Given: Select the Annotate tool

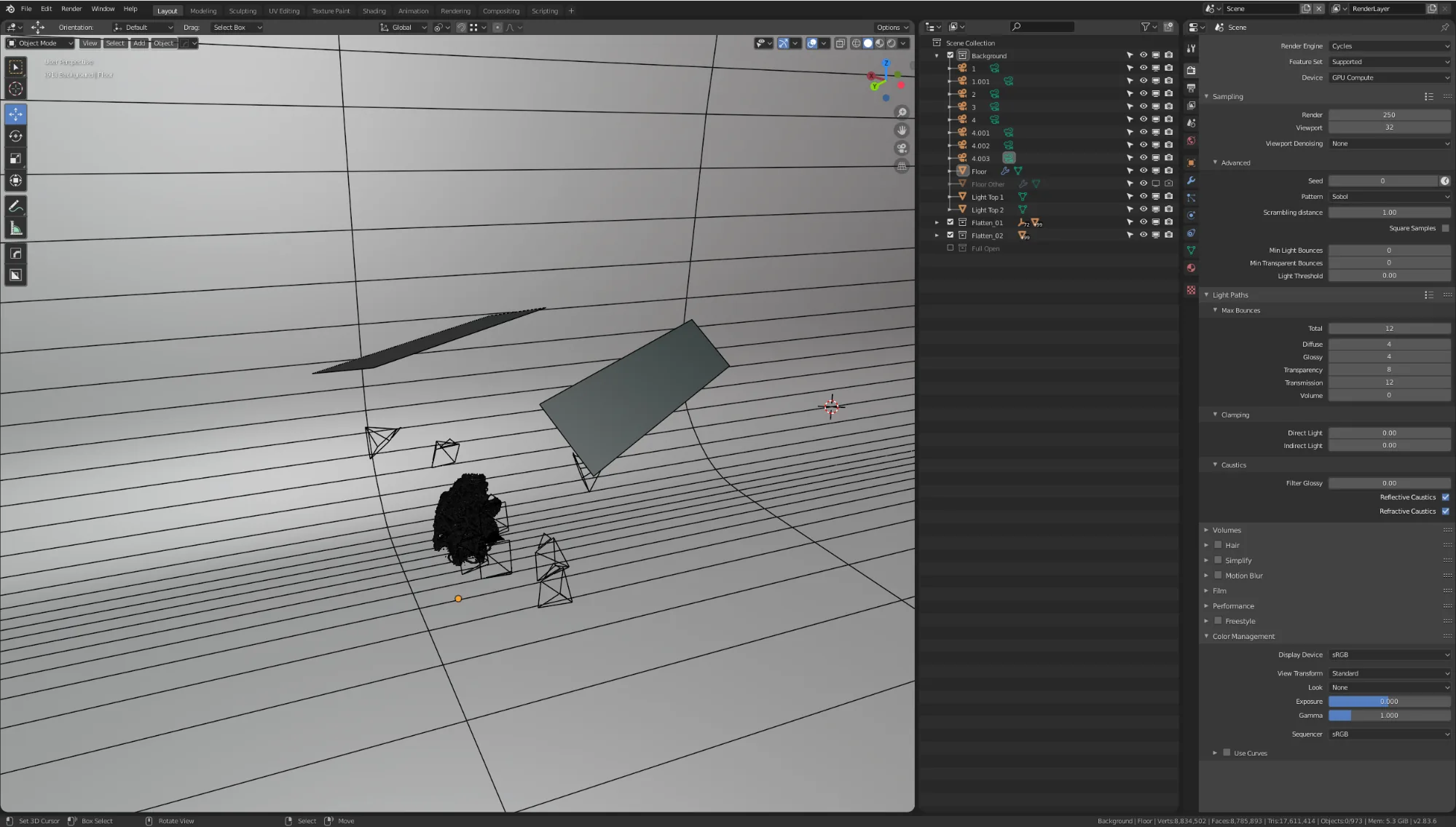Looking at the screenshot, I should [15, 206].
